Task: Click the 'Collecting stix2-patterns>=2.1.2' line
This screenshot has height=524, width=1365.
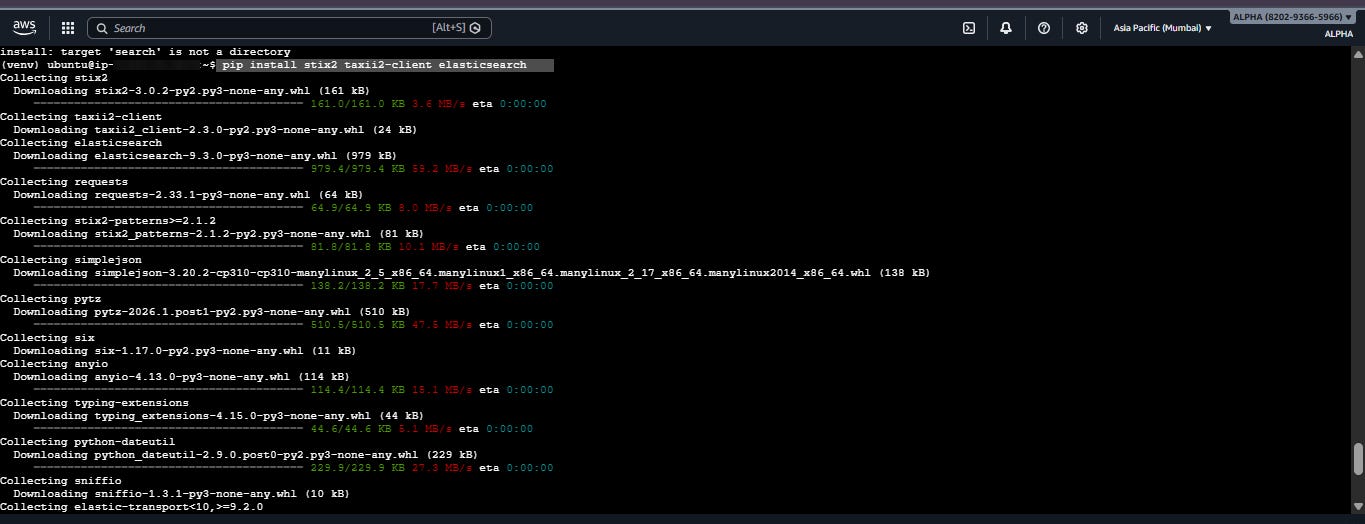Action: 108,221
